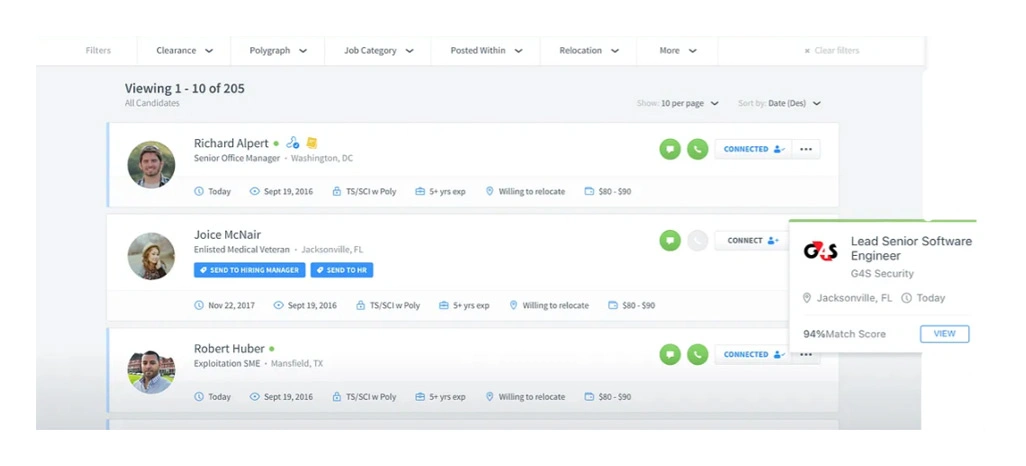The height and width of the screenshot is (466, 1026).
Task: Click the Viewing 1 - 10 of 205 heading
Action: pos(185,88)
